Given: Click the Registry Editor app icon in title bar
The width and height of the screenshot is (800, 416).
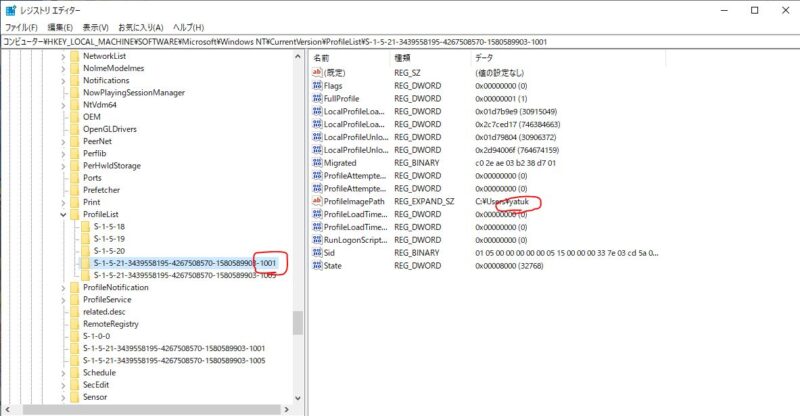Looking at the screenshot, I should point(10,10).
